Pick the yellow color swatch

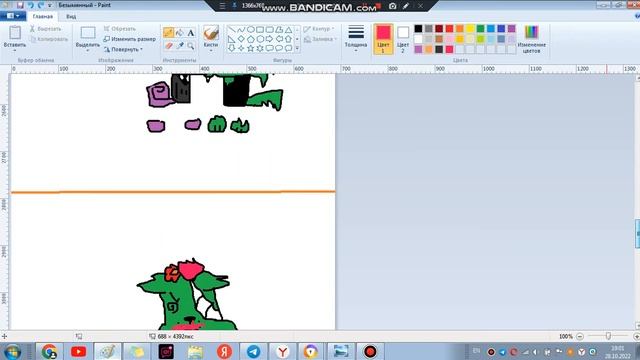470,28
